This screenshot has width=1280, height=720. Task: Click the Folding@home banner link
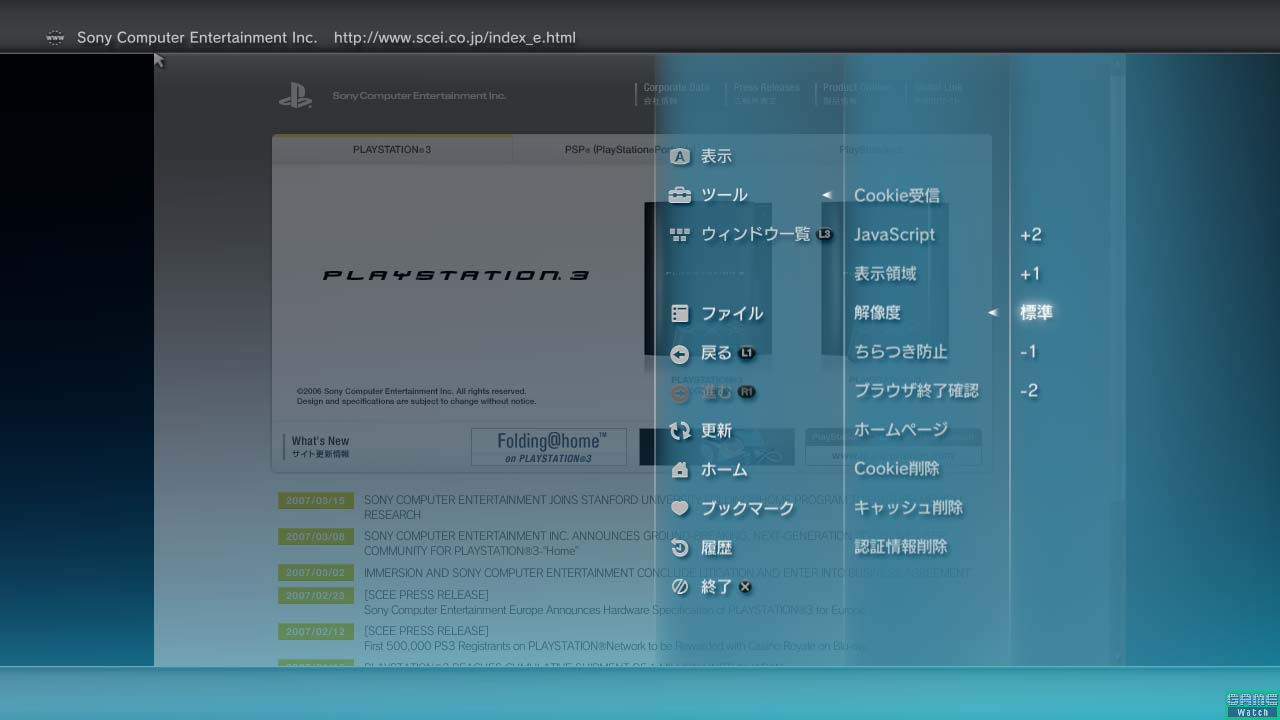[x=549, y=447]
